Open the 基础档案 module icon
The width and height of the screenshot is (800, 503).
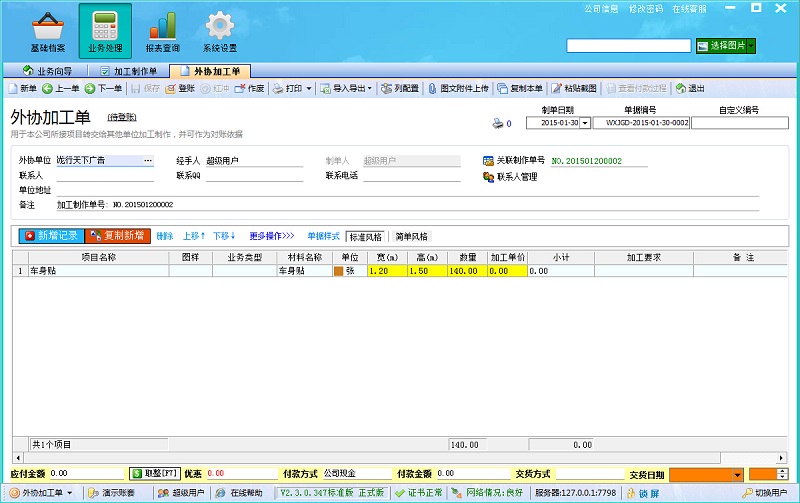[47, 26]
